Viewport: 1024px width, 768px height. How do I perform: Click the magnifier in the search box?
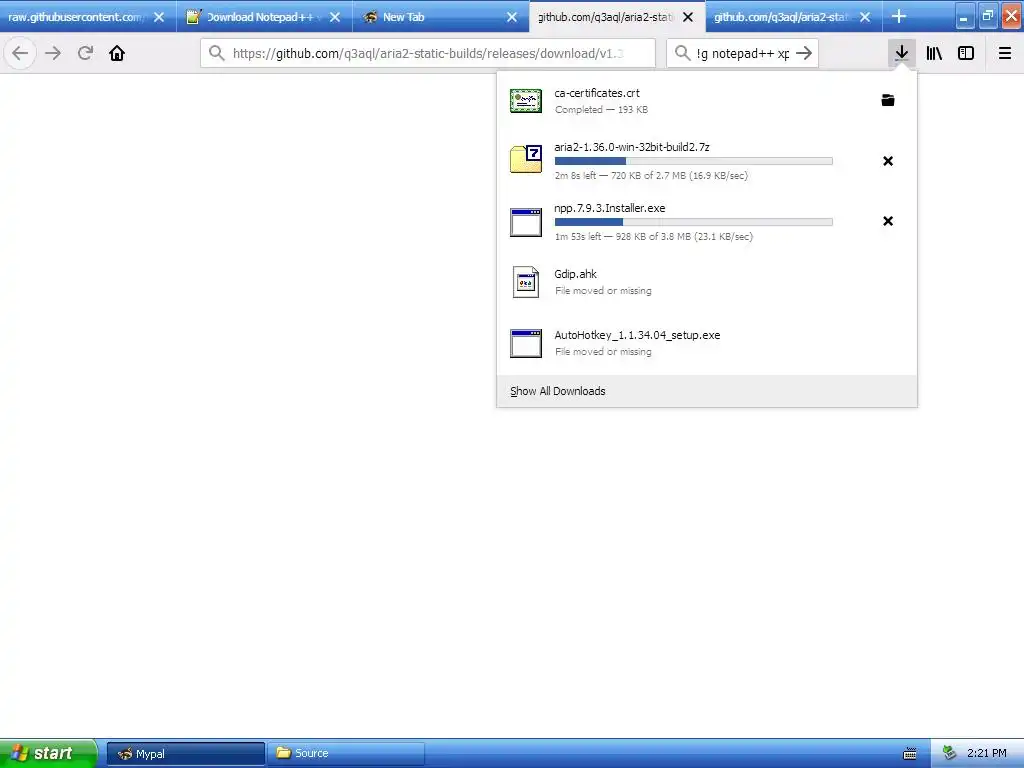pos(682,53)
